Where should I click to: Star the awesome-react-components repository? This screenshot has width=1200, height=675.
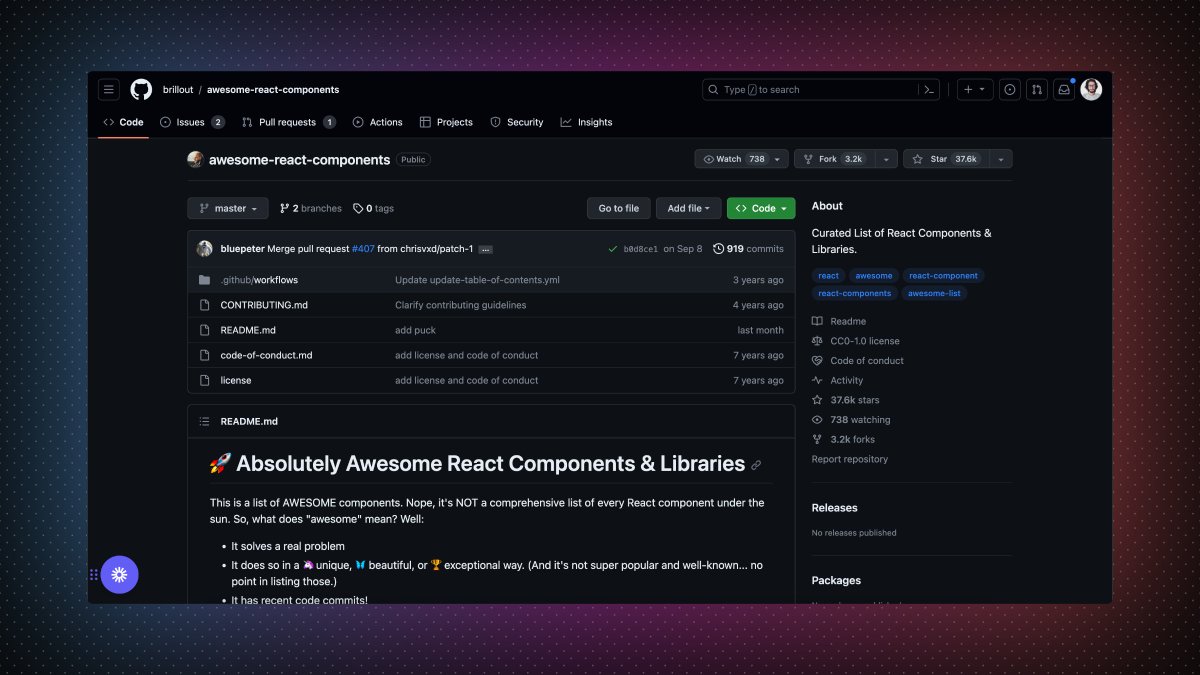tap(941, 158)
